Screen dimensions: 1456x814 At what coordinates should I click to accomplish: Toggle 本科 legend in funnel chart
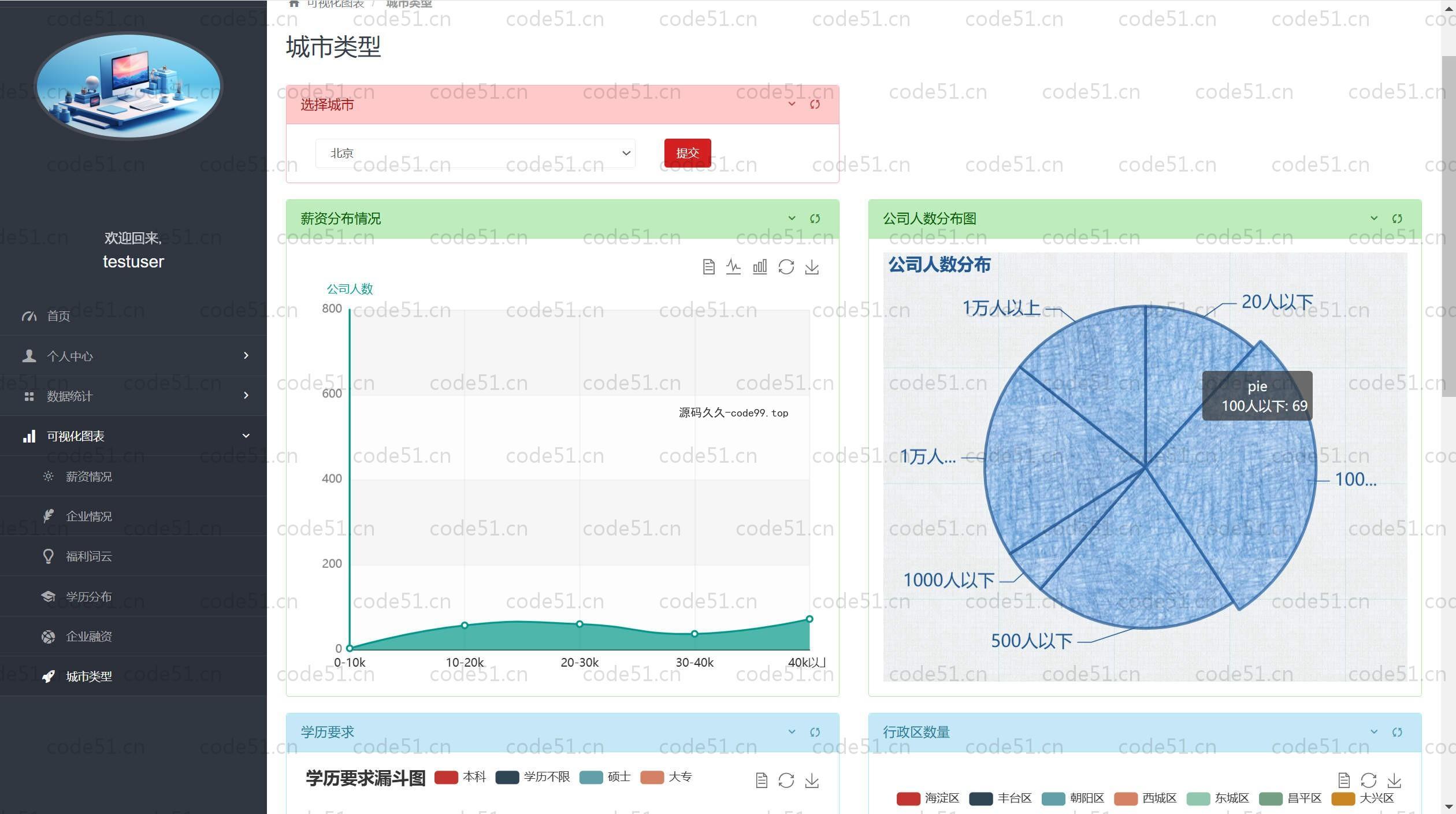(460, 777)
